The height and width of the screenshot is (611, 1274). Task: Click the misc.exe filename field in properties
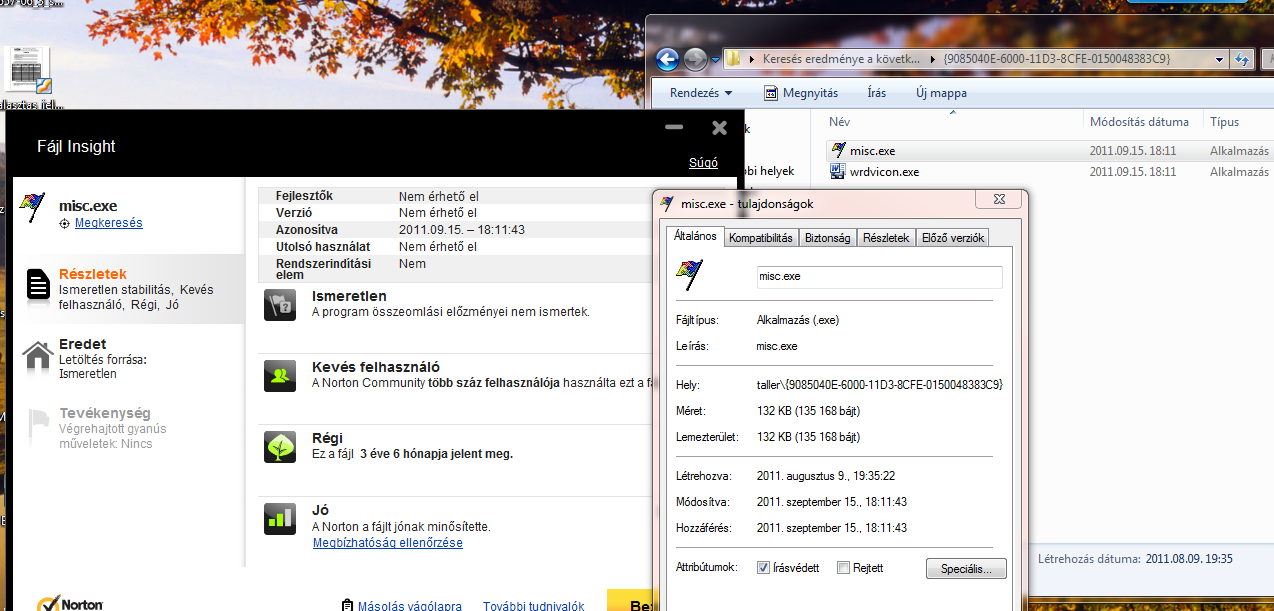pos(880,276)
